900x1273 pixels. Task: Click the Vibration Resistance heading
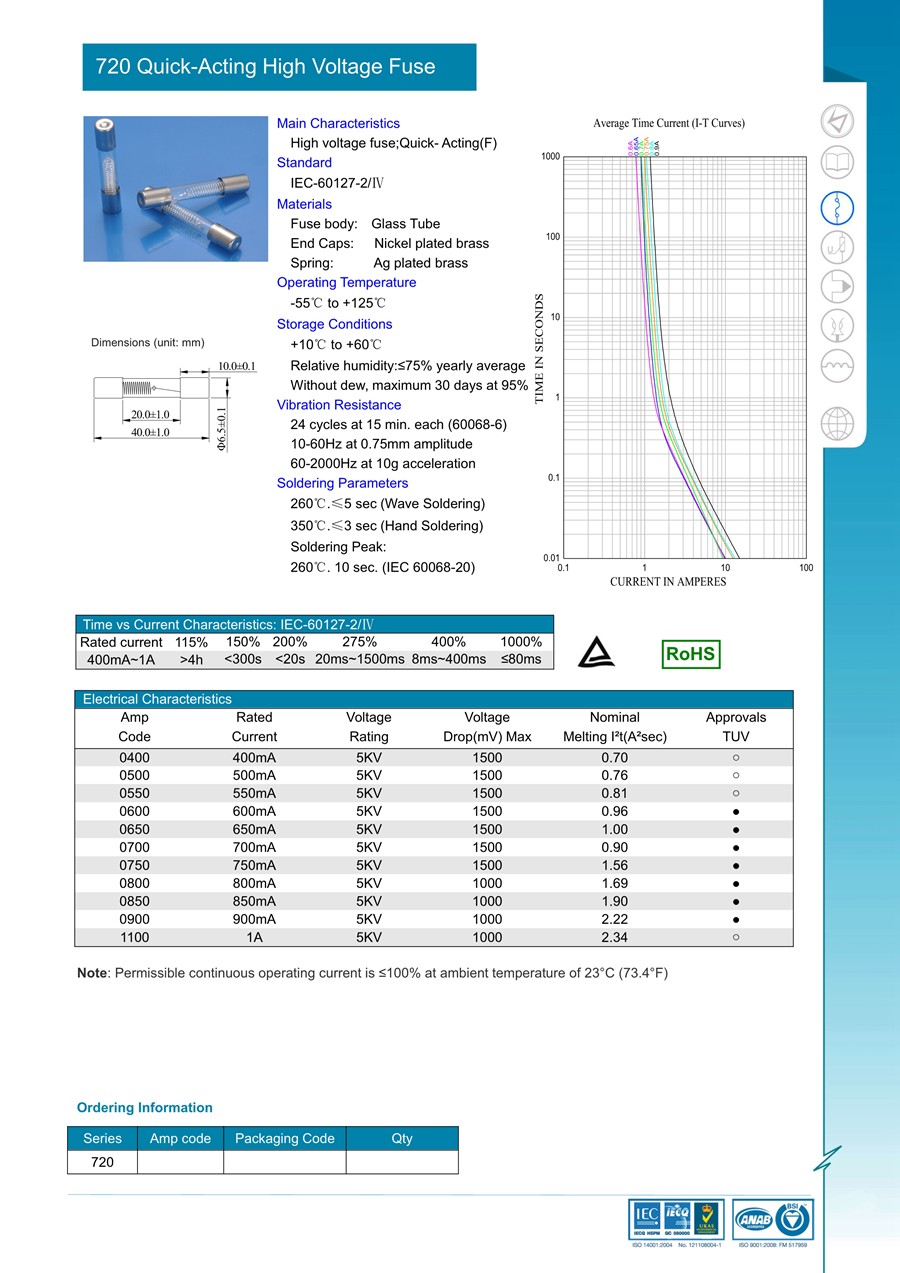tap(339, 405)
